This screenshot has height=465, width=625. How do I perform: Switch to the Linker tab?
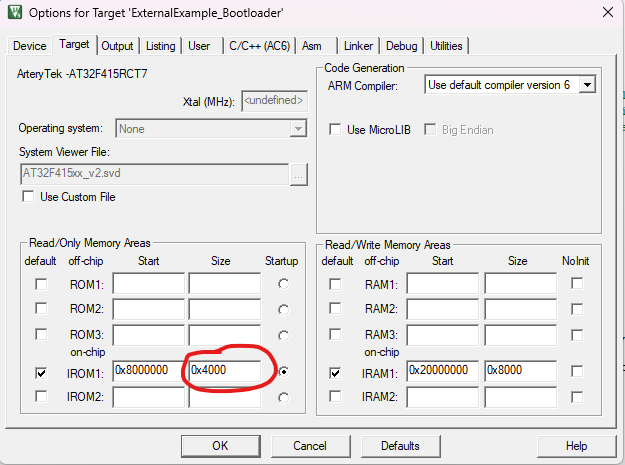[358, 46]
